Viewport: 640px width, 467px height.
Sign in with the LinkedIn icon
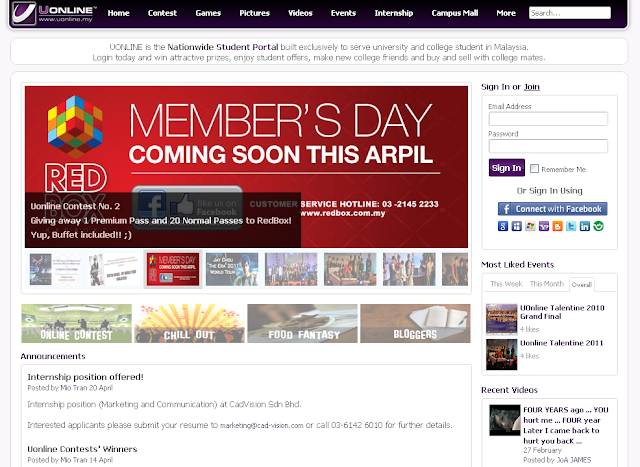(x=585, y=226)
